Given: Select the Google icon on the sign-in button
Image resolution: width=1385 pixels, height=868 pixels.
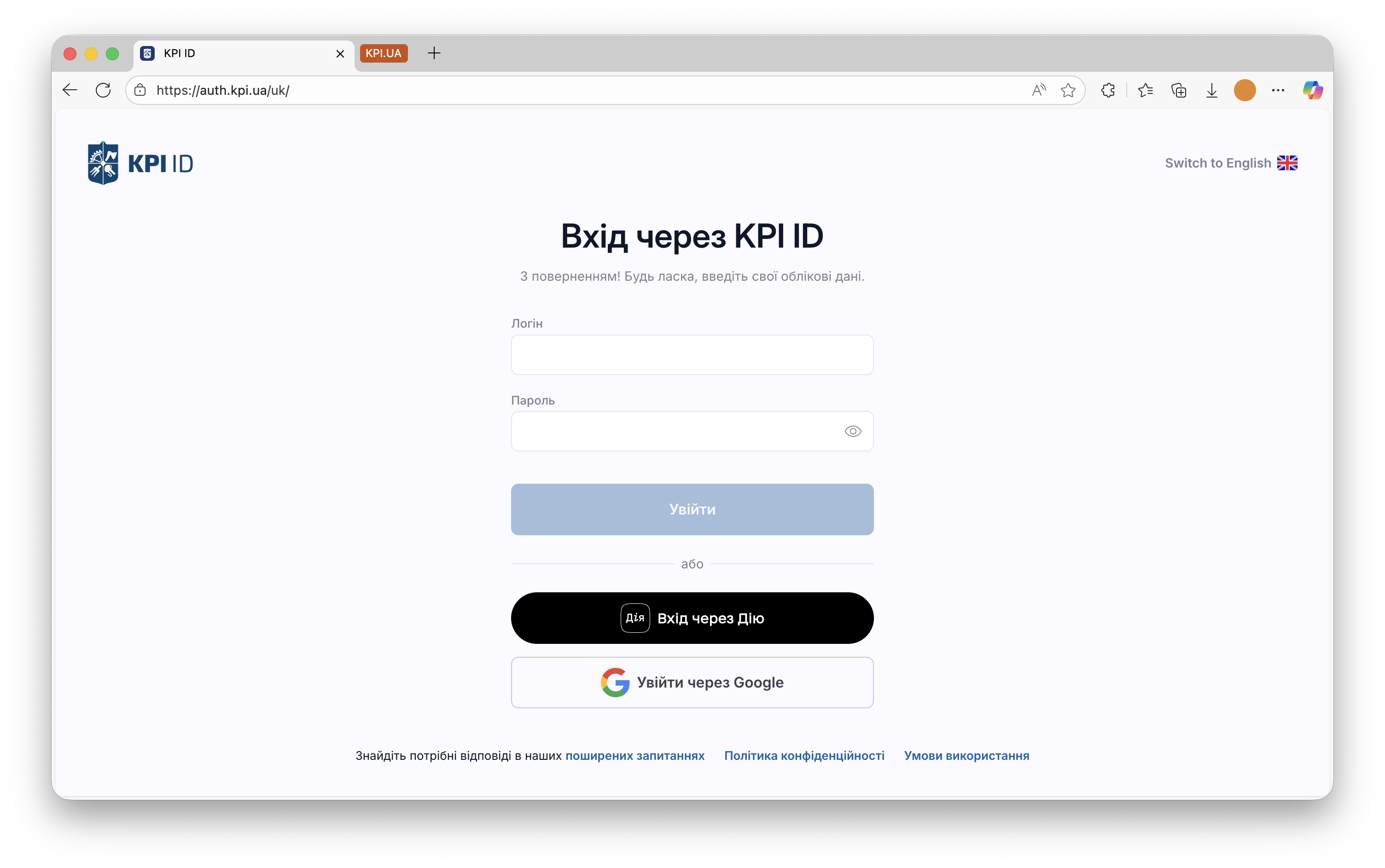Looking at the screenshot, I should (614, 683).
